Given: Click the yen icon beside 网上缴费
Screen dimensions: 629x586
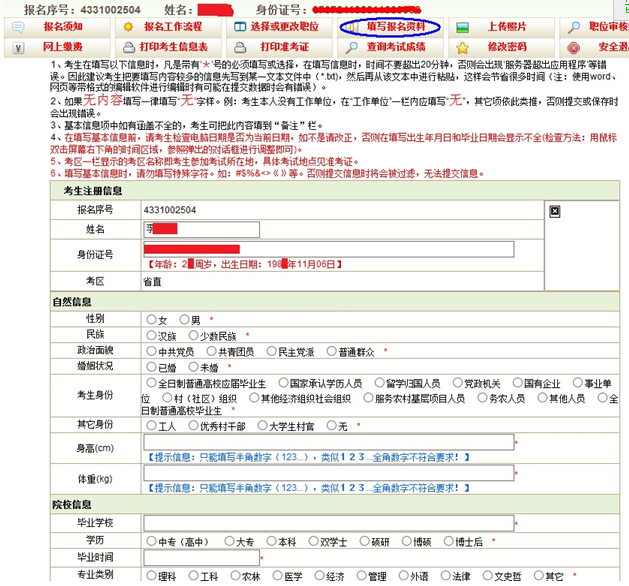Looking at the screenshot, I should pyautogui.click(x=18, y=48).
